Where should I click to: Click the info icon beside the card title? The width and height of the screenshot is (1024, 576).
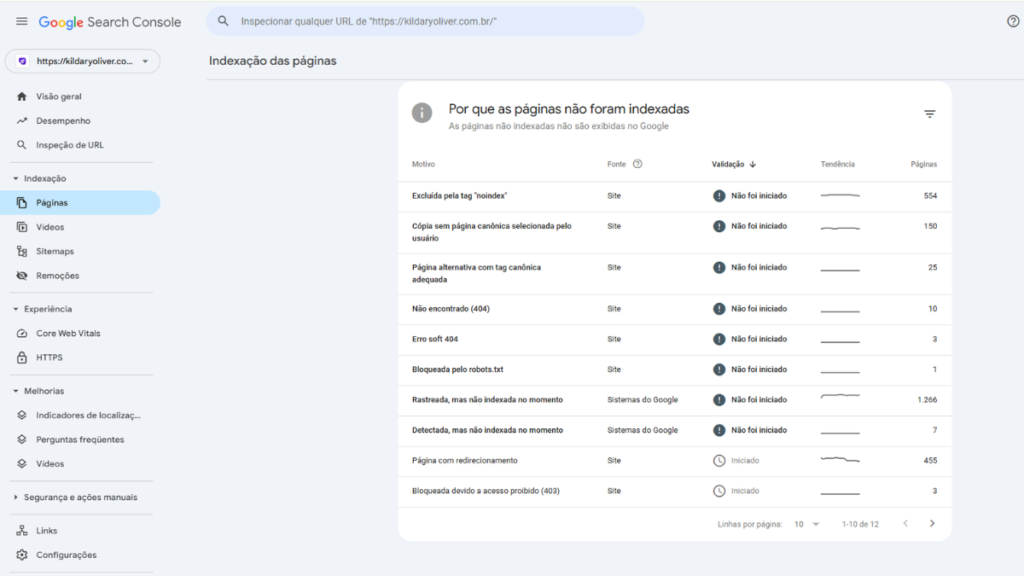[422, 112]
